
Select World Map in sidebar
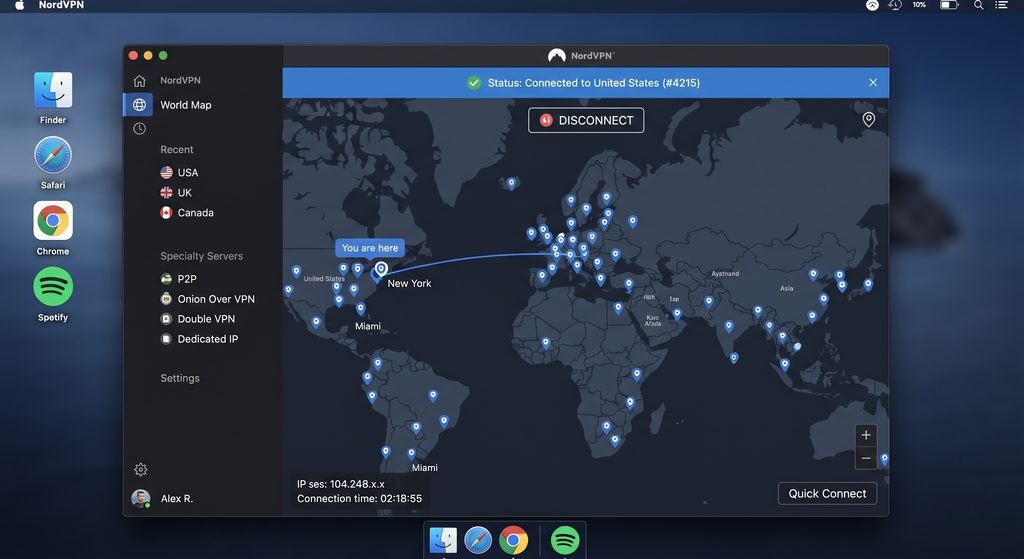tap(185, 104)
